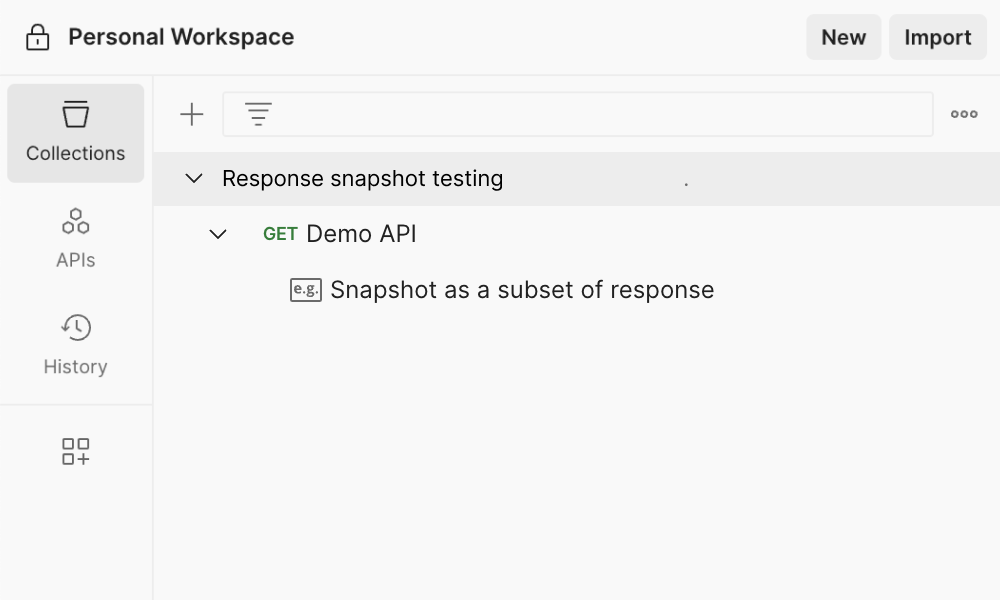Click the New button

(843, 37)
